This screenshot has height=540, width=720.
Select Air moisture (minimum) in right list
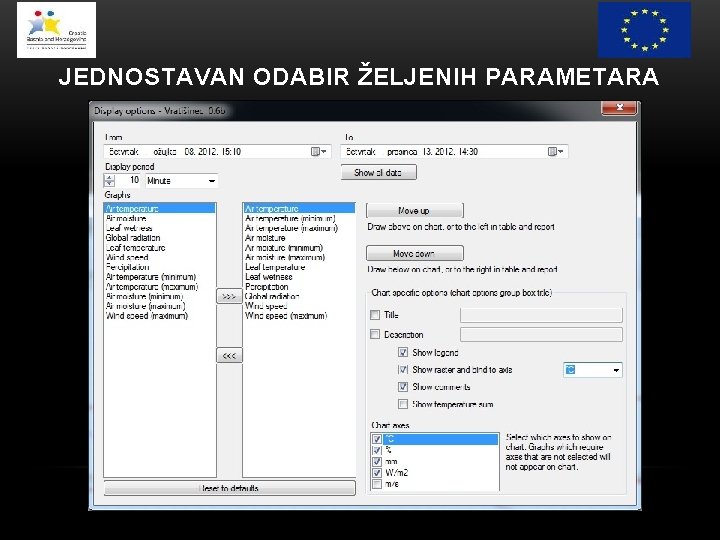click(299, 248)
